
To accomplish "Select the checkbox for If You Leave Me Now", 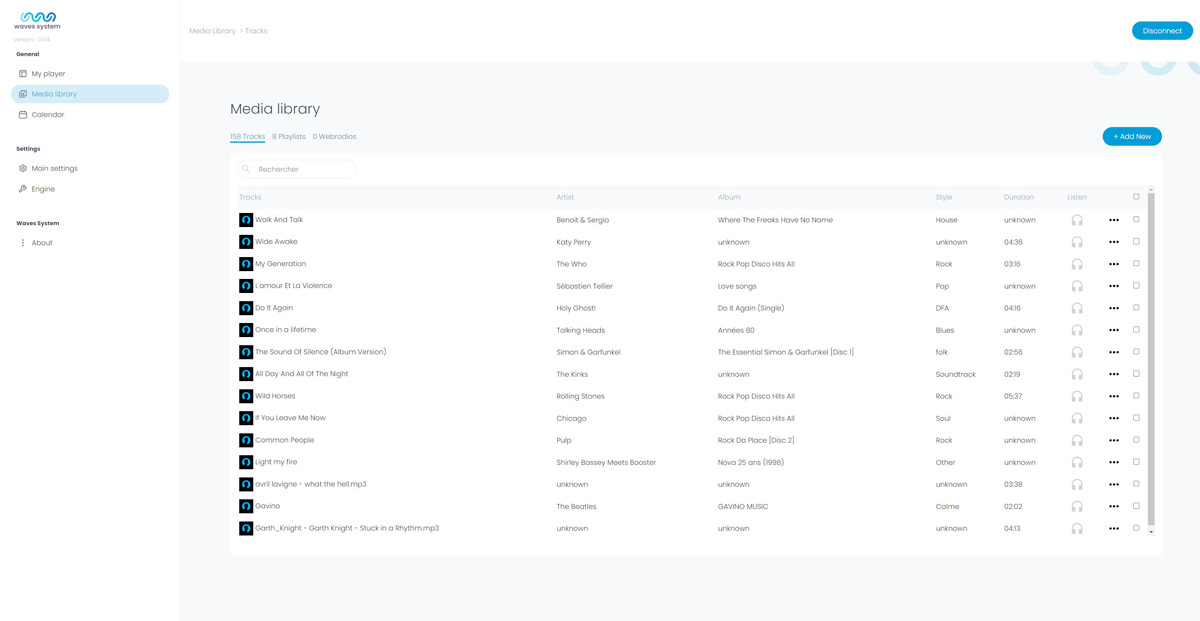I will click(x=1136, y=418).
